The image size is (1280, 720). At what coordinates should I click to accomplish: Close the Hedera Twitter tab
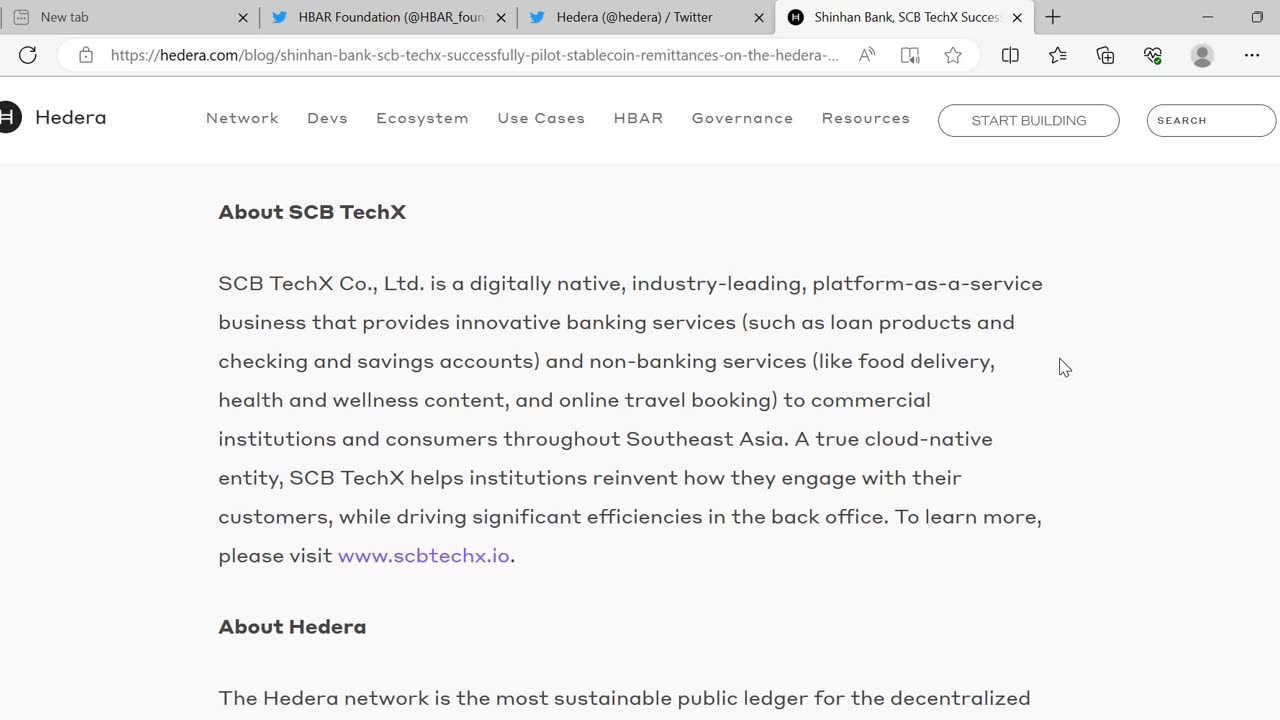point(759,17)
